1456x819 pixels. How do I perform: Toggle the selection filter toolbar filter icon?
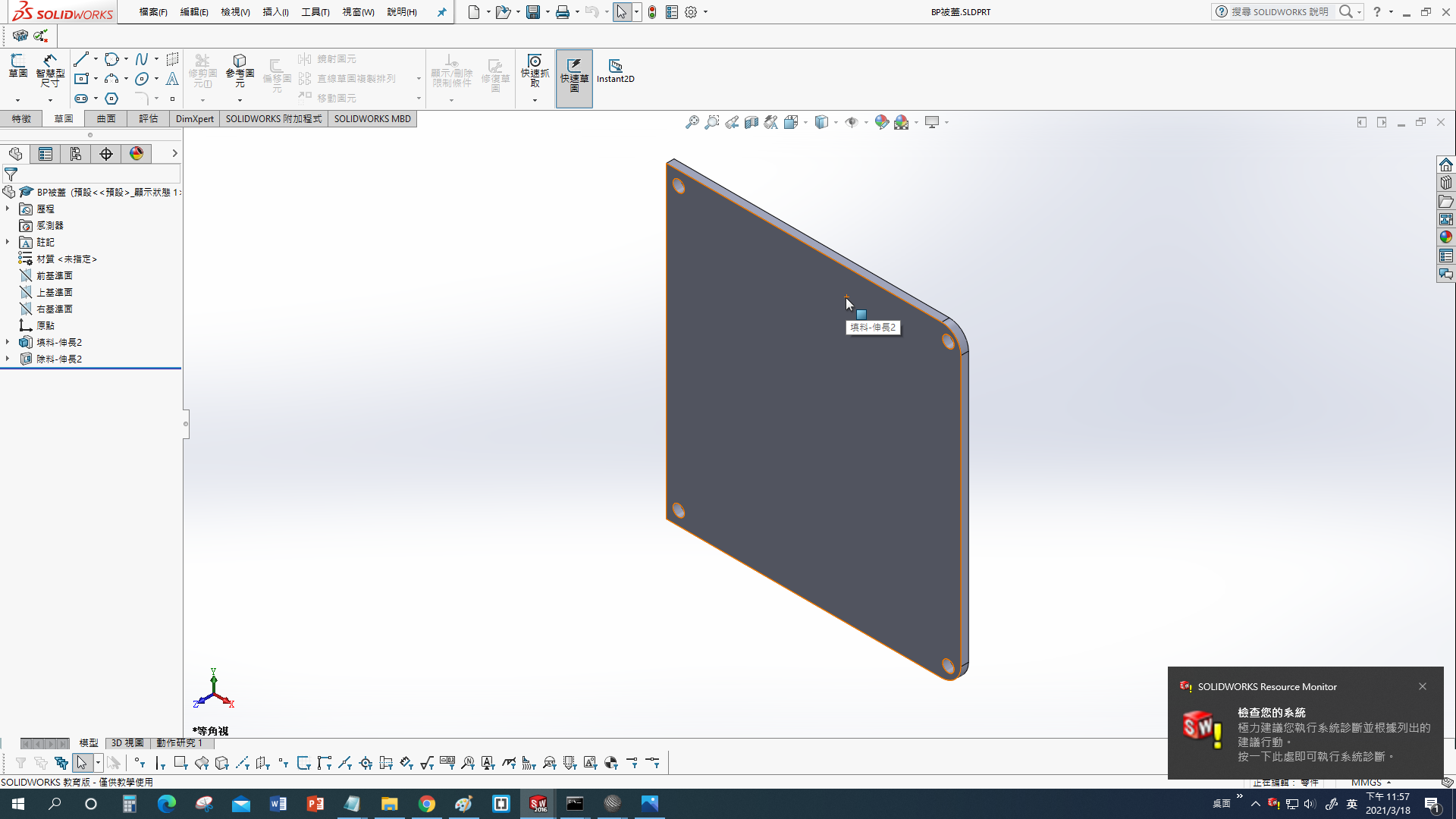pos(20,763)
